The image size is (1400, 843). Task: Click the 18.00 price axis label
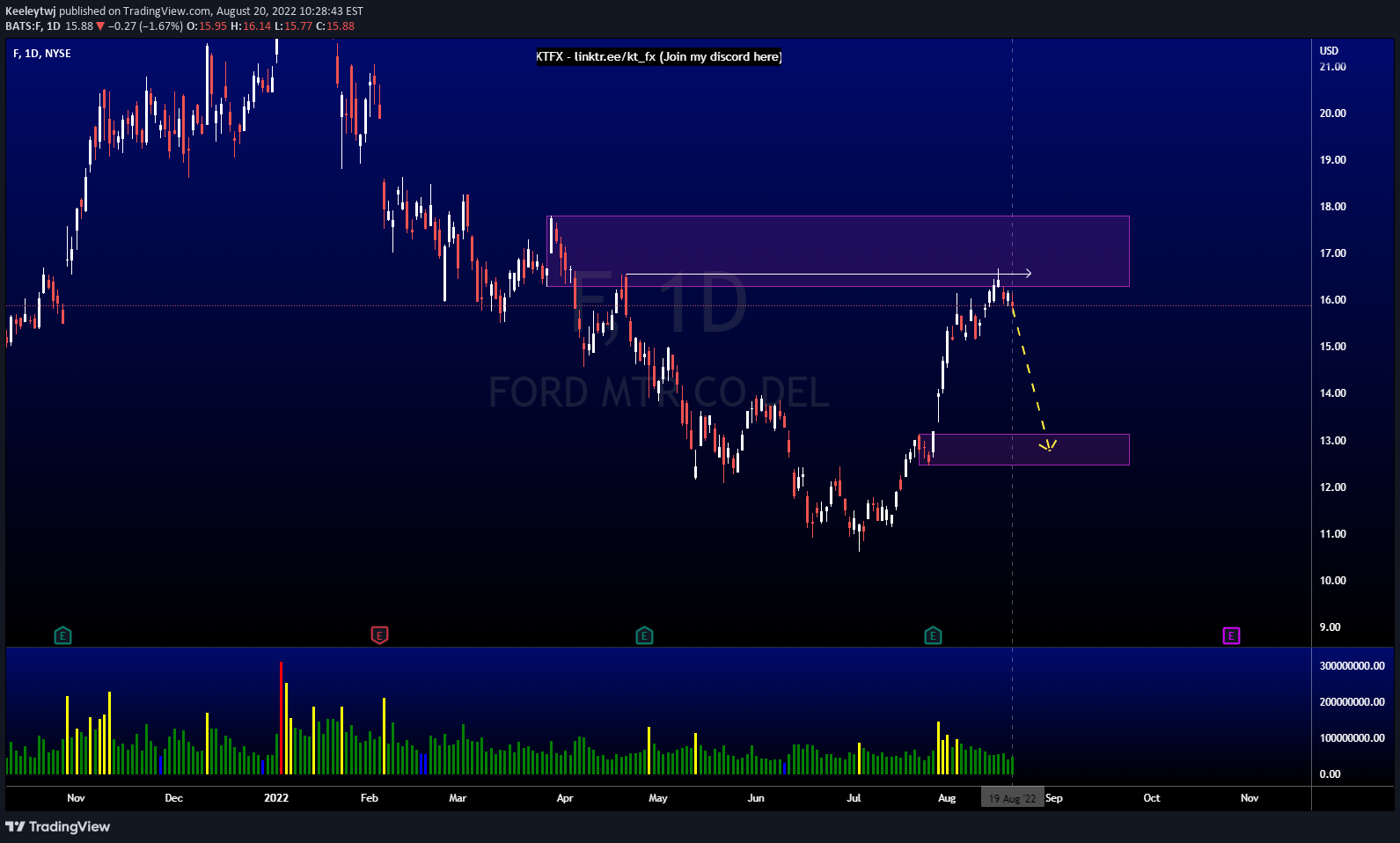click(x=1333, y=207)
